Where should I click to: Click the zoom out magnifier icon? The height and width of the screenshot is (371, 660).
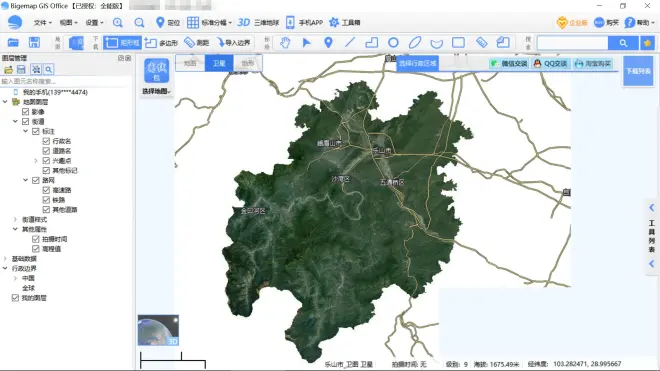139,22
